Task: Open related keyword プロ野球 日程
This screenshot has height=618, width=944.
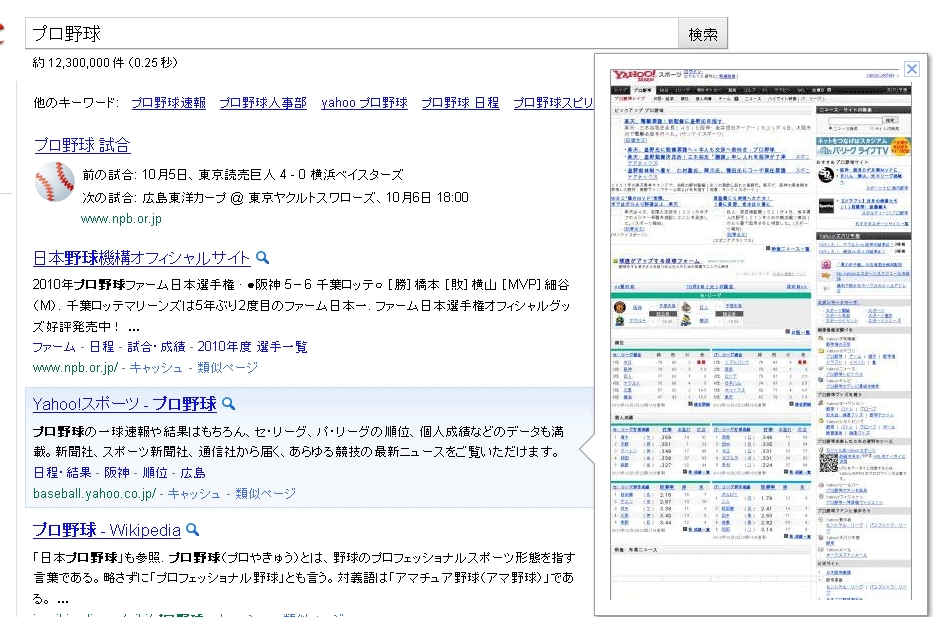Action: [x=461, y=103]
